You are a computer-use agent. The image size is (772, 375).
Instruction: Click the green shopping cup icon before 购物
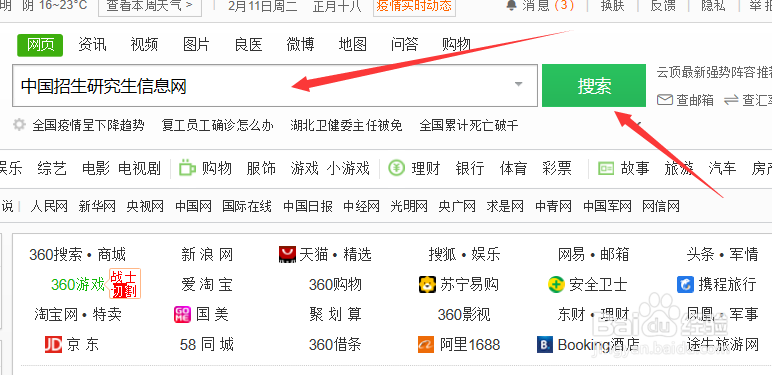coord(187,168)
